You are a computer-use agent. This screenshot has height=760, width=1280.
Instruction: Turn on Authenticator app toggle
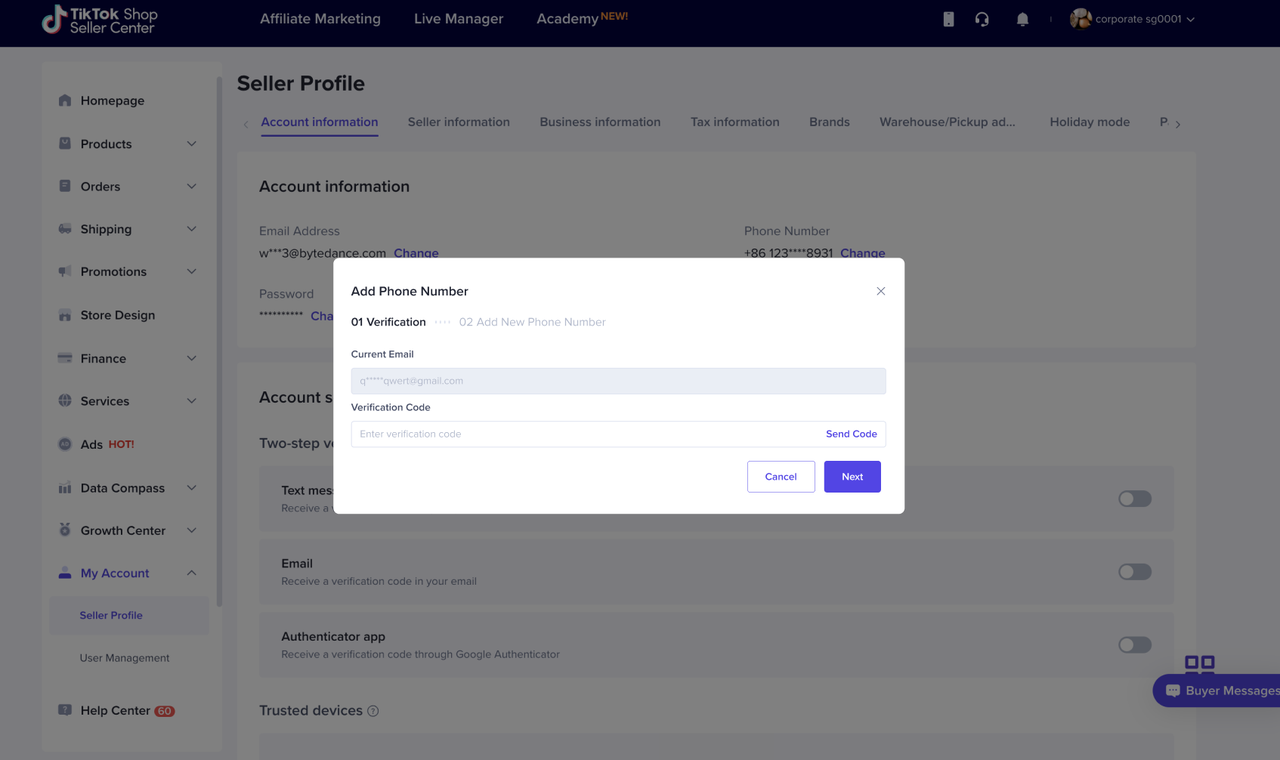[x=1134, y=645]
